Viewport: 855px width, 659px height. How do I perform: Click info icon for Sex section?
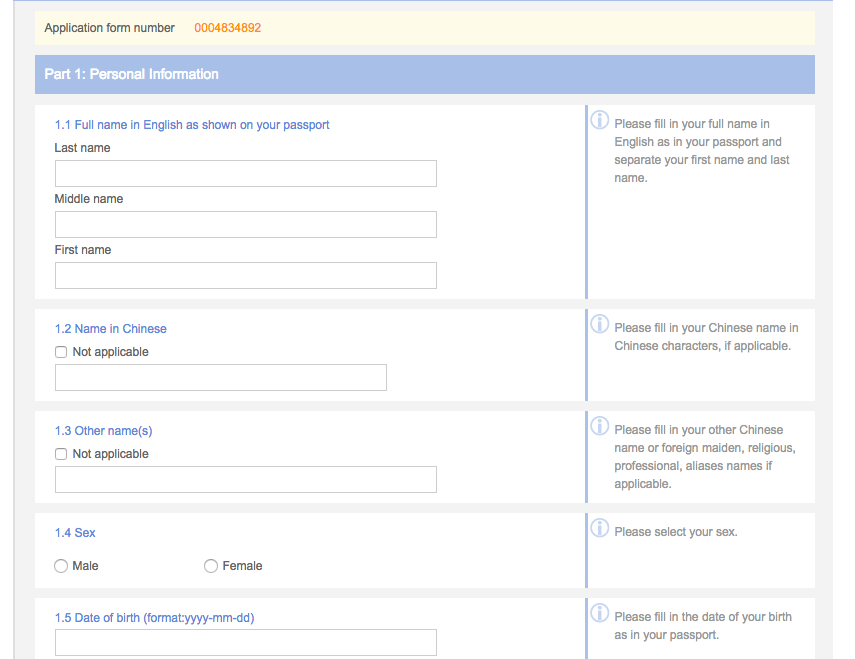pyautogui.click(x=600, y=528)
